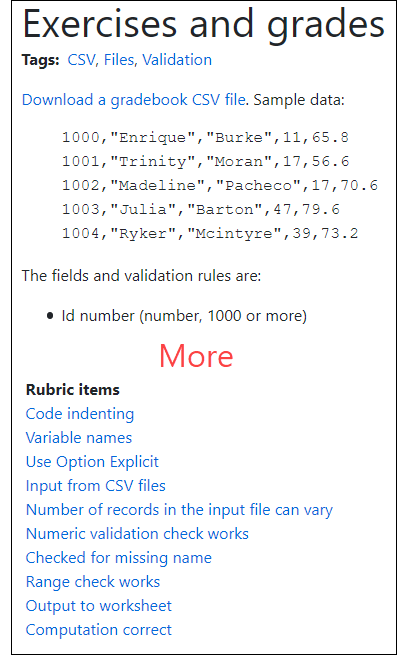The image size is (416, 667).
Task: Open Code indenting rubric item
Action: (80, 414)
